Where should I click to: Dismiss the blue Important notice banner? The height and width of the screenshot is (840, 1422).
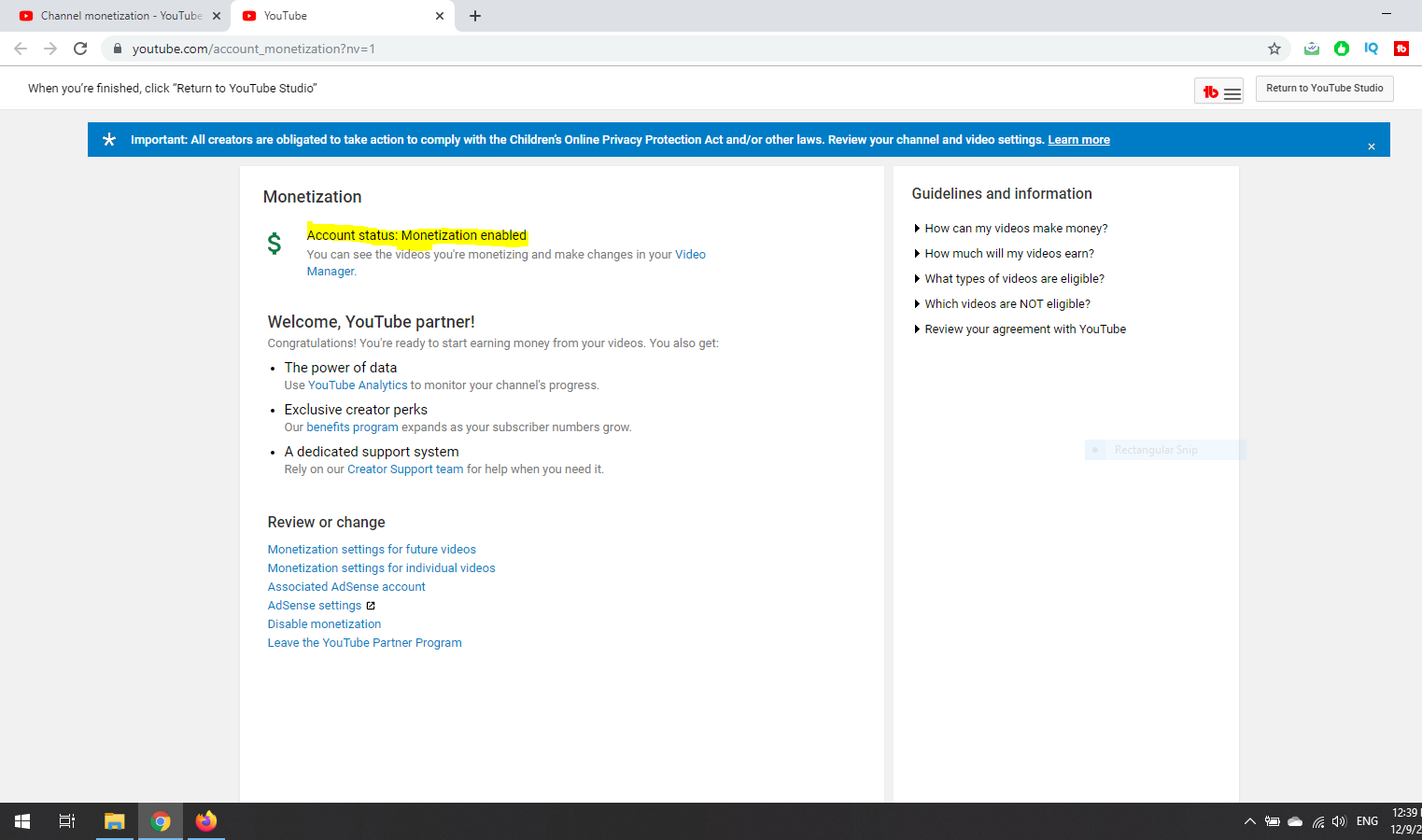pyautogui.click(x=1372, y=147)
